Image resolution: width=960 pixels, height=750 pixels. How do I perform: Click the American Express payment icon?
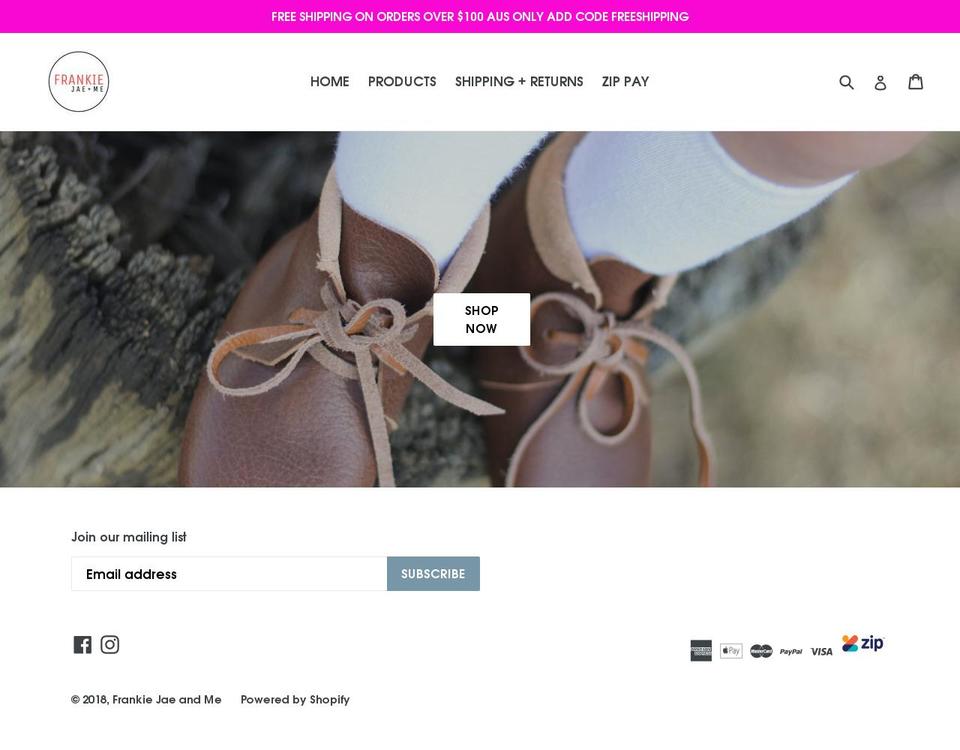701,650
